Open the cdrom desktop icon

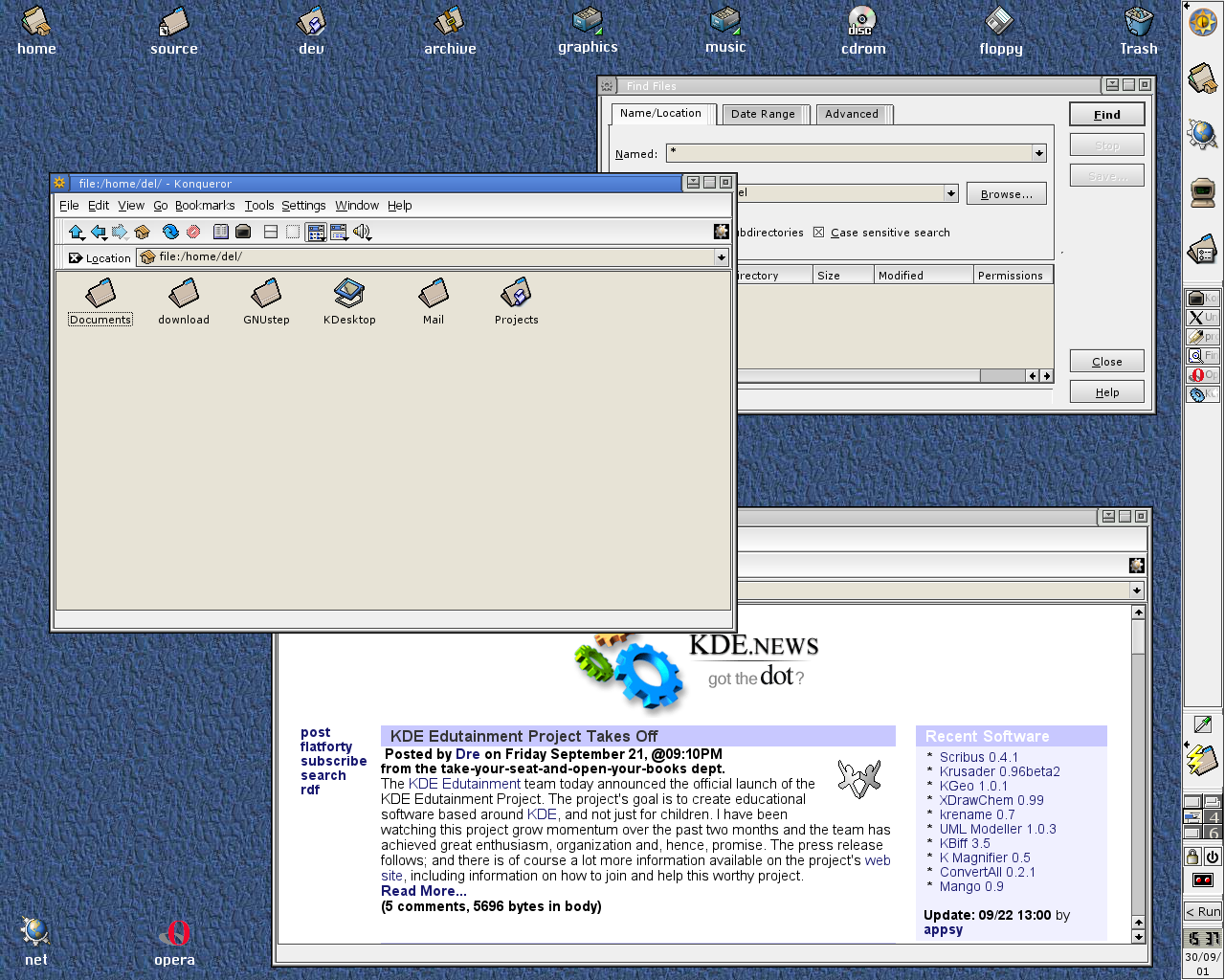(863, 31)
